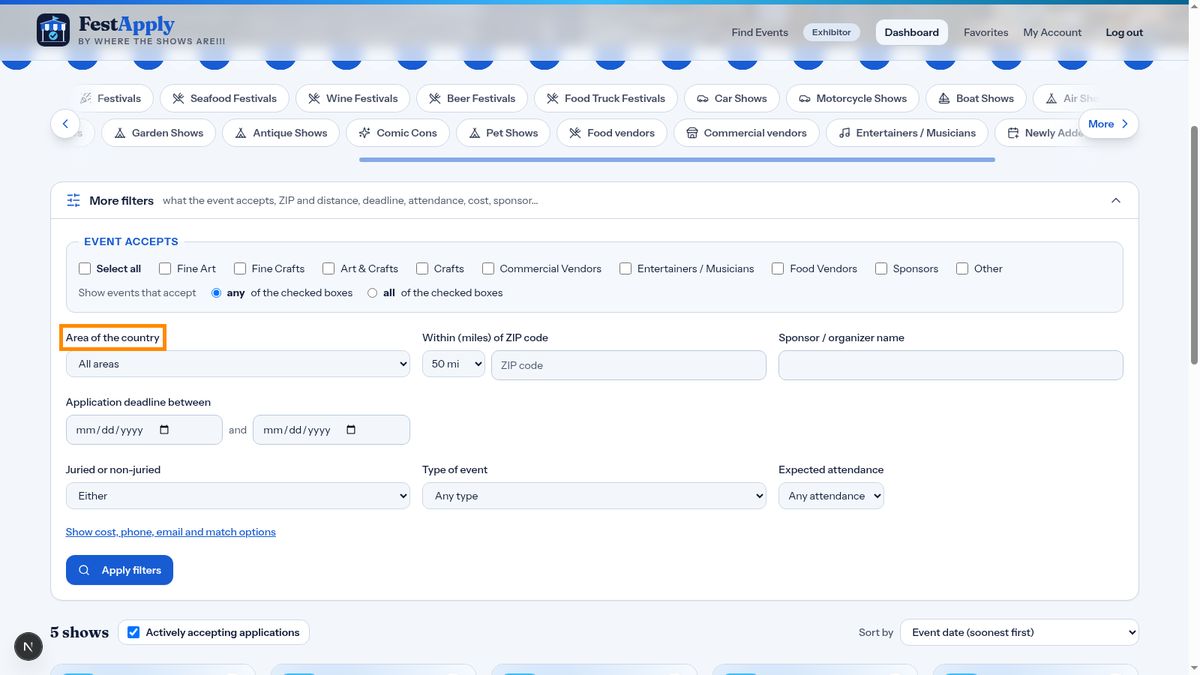Select the Antique Shows category chip
Screen dimensions: 1200x675
click(281, 133)
